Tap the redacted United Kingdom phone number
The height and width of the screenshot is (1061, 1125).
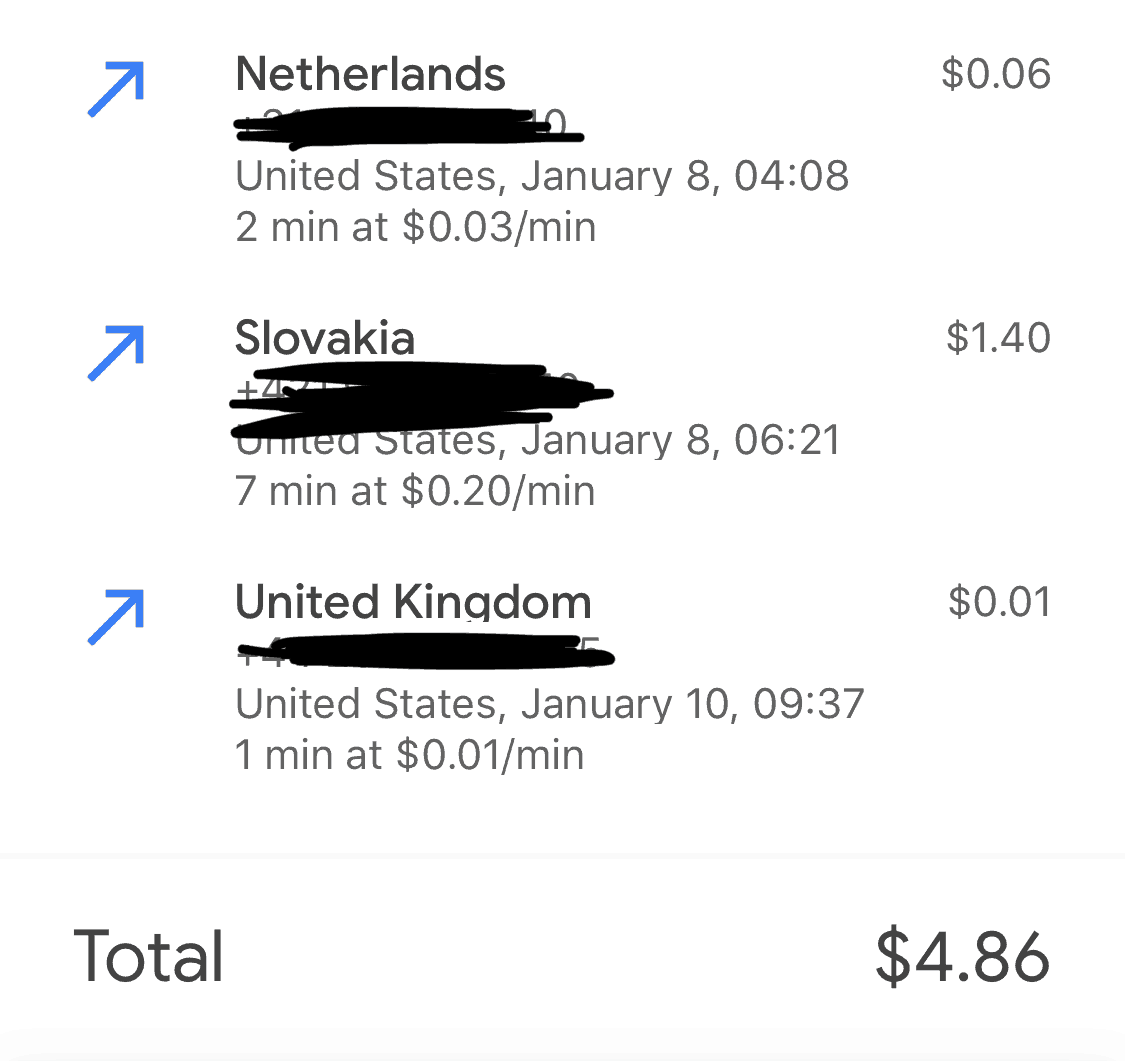[425, 653]
